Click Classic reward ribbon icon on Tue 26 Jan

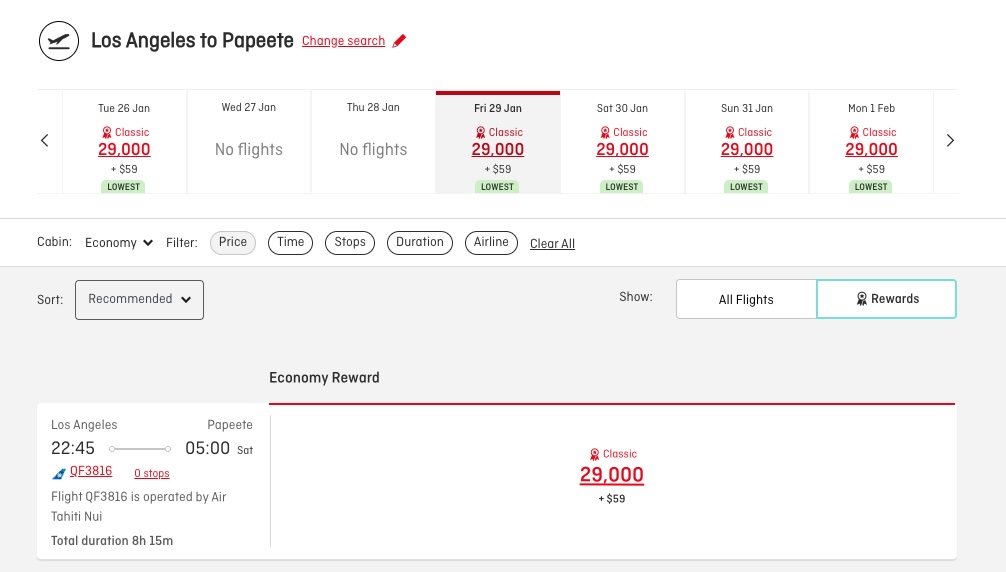point(107,132)
